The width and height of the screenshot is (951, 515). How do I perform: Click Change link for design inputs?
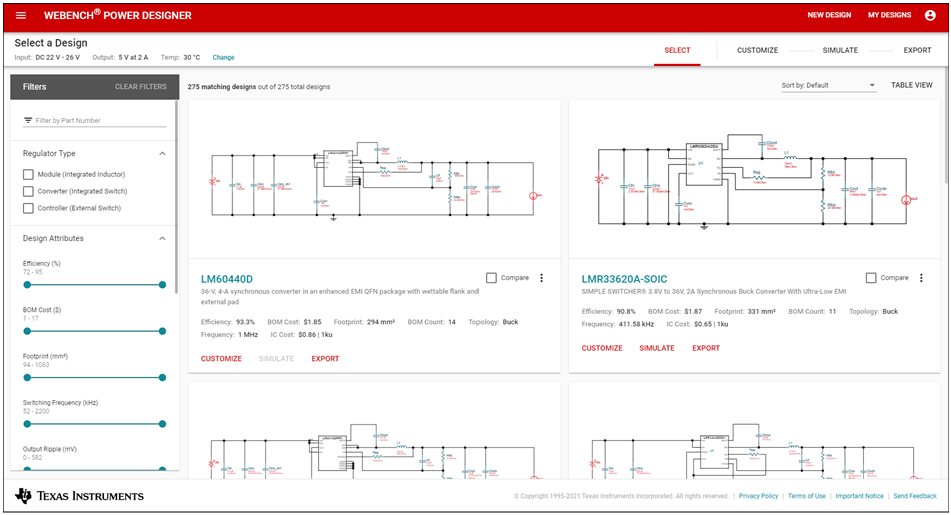coord(223,58)
